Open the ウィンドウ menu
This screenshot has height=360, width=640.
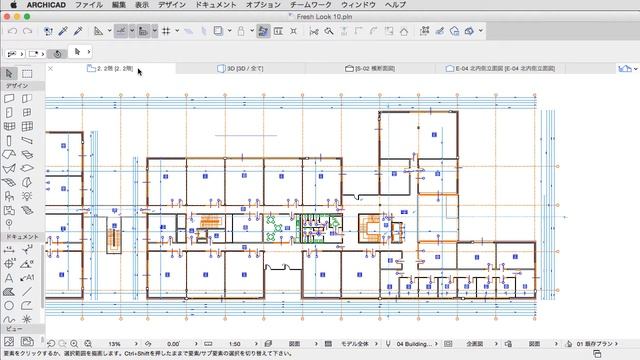click(x=358, y=5)
